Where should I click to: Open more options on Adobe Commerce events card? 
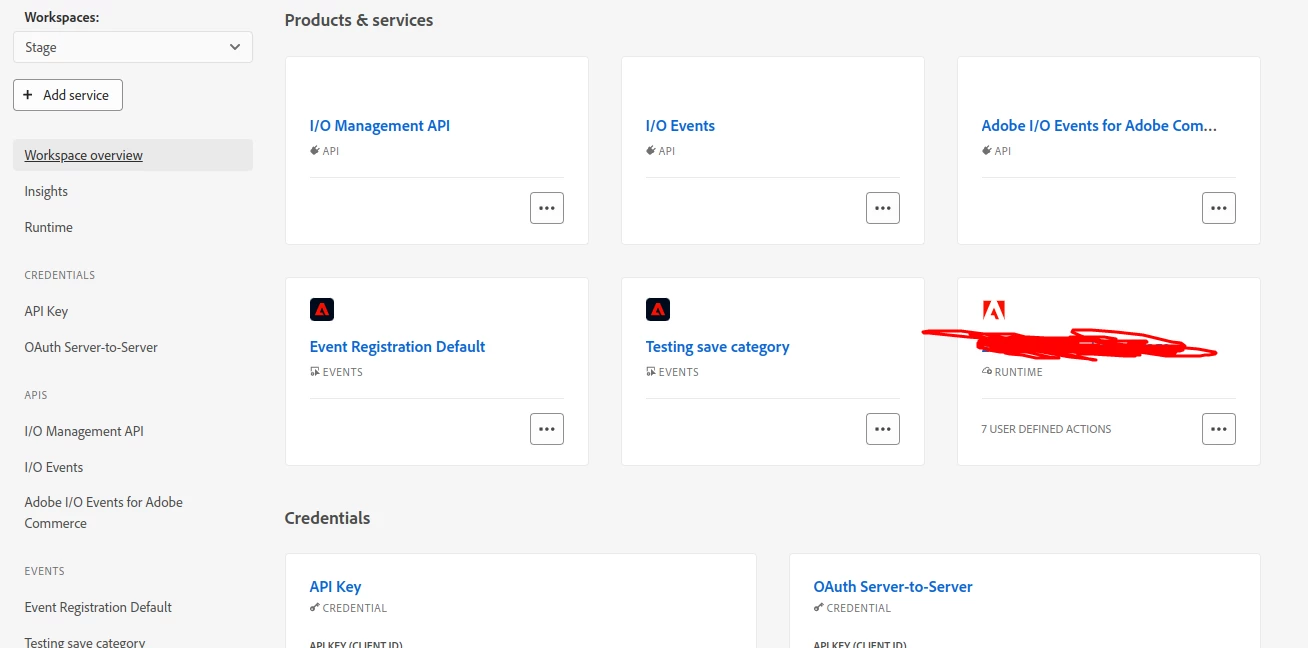[x=1219, y=208]
